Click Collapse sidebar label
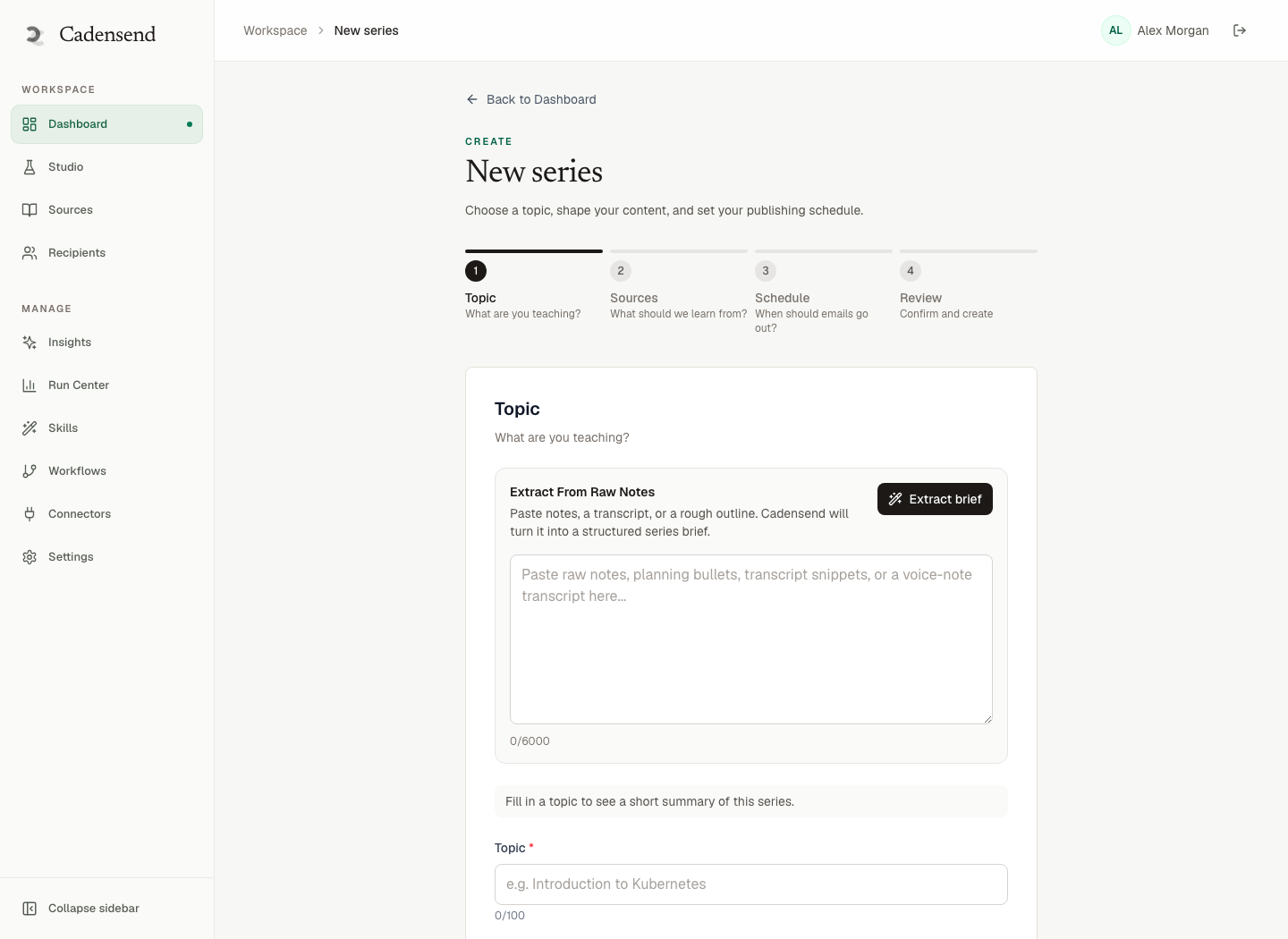1288x939 pixels. coord(94,909)
